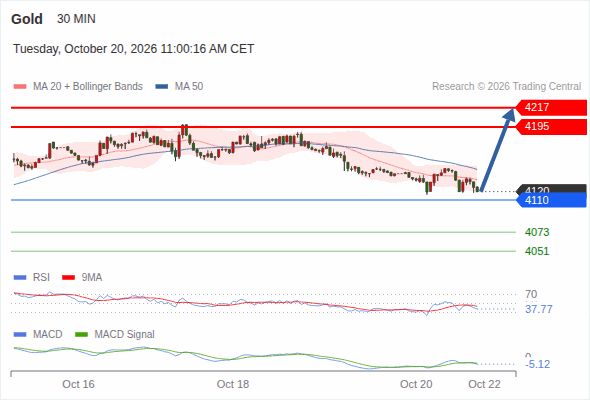Click the Research © 2026 Trading Central credit
590x400 pixels.
coord(506,87)
